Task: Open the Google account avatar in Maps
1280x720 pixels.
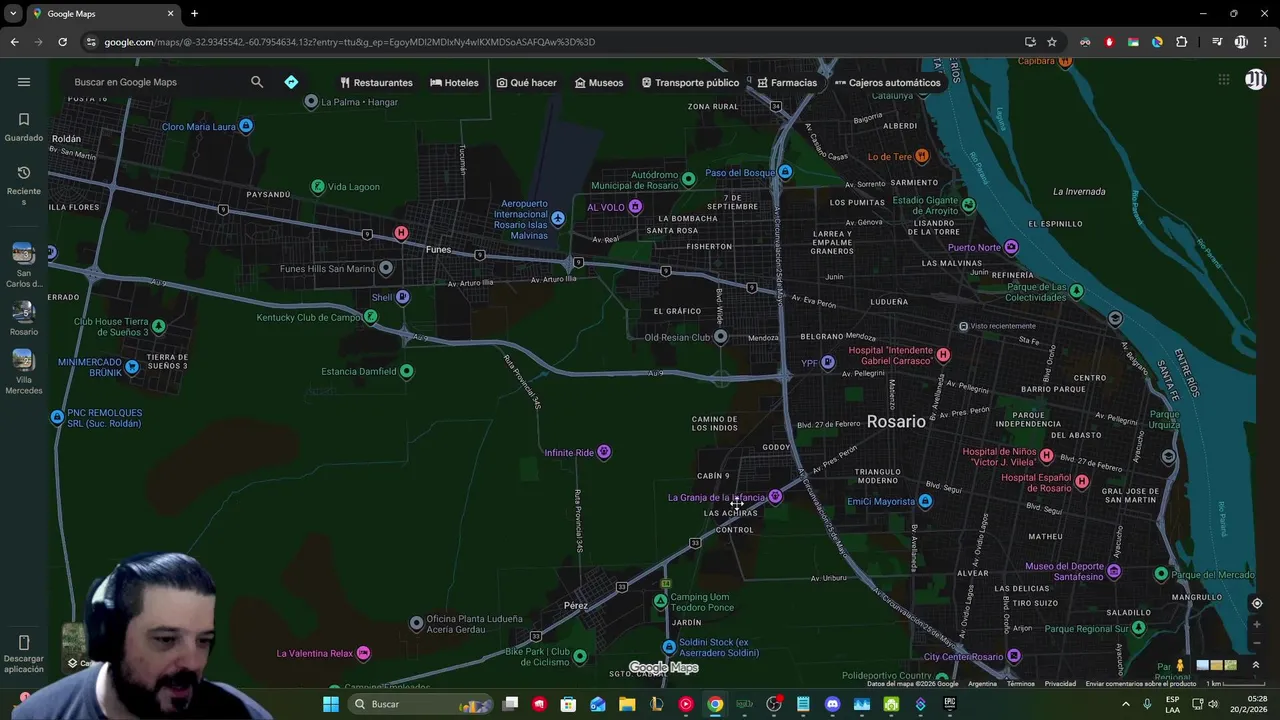Action: pyautogui.click(x=1256, y=80)
